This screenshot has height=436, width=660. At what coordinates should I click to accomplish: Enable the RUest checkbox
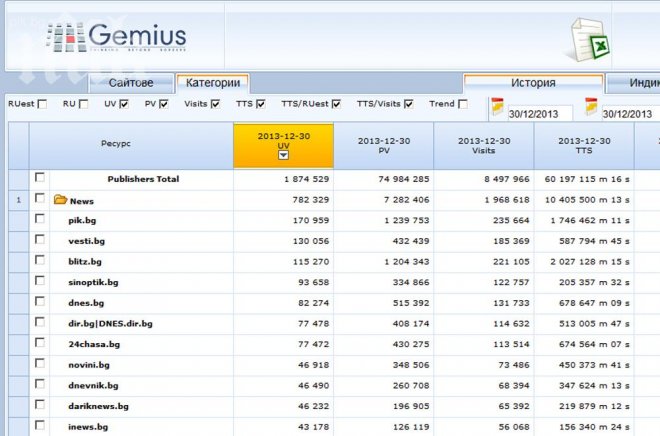pyautogui.click(x=42, y=104)
